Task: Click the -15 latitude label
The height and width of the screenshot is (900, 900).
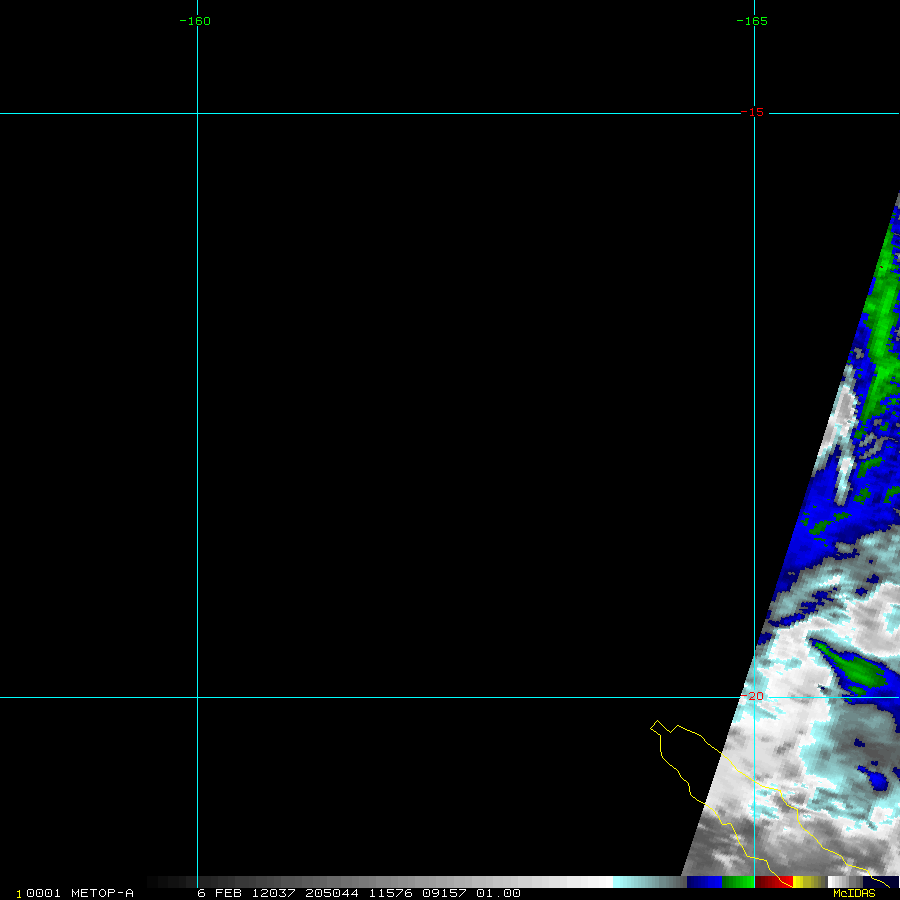Action: (x=752, y=112)
